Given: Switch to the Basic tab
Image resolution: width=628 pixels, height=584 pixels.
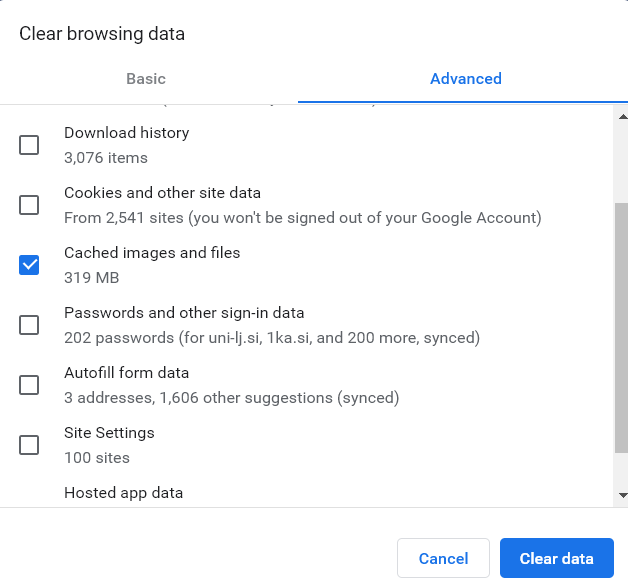Looking at the screenshot, I should click(146, 79).
